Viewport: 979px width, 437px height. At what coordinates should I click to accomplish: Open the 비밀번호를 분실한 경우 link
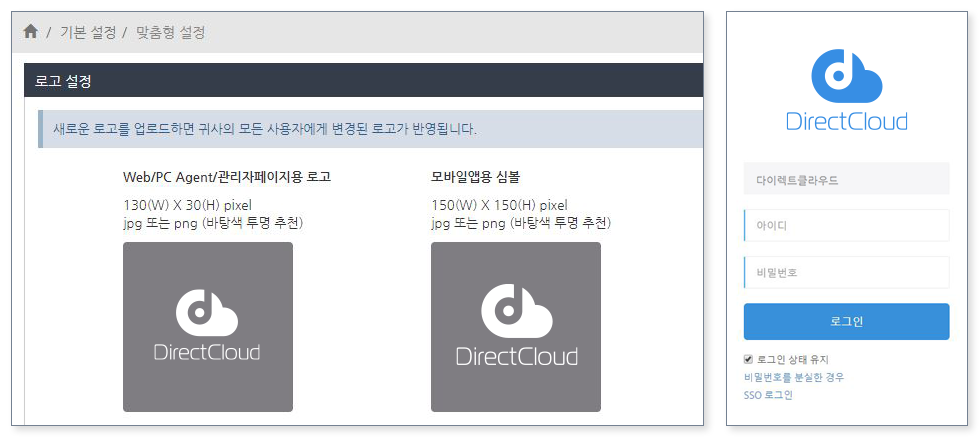pos(794,377)
